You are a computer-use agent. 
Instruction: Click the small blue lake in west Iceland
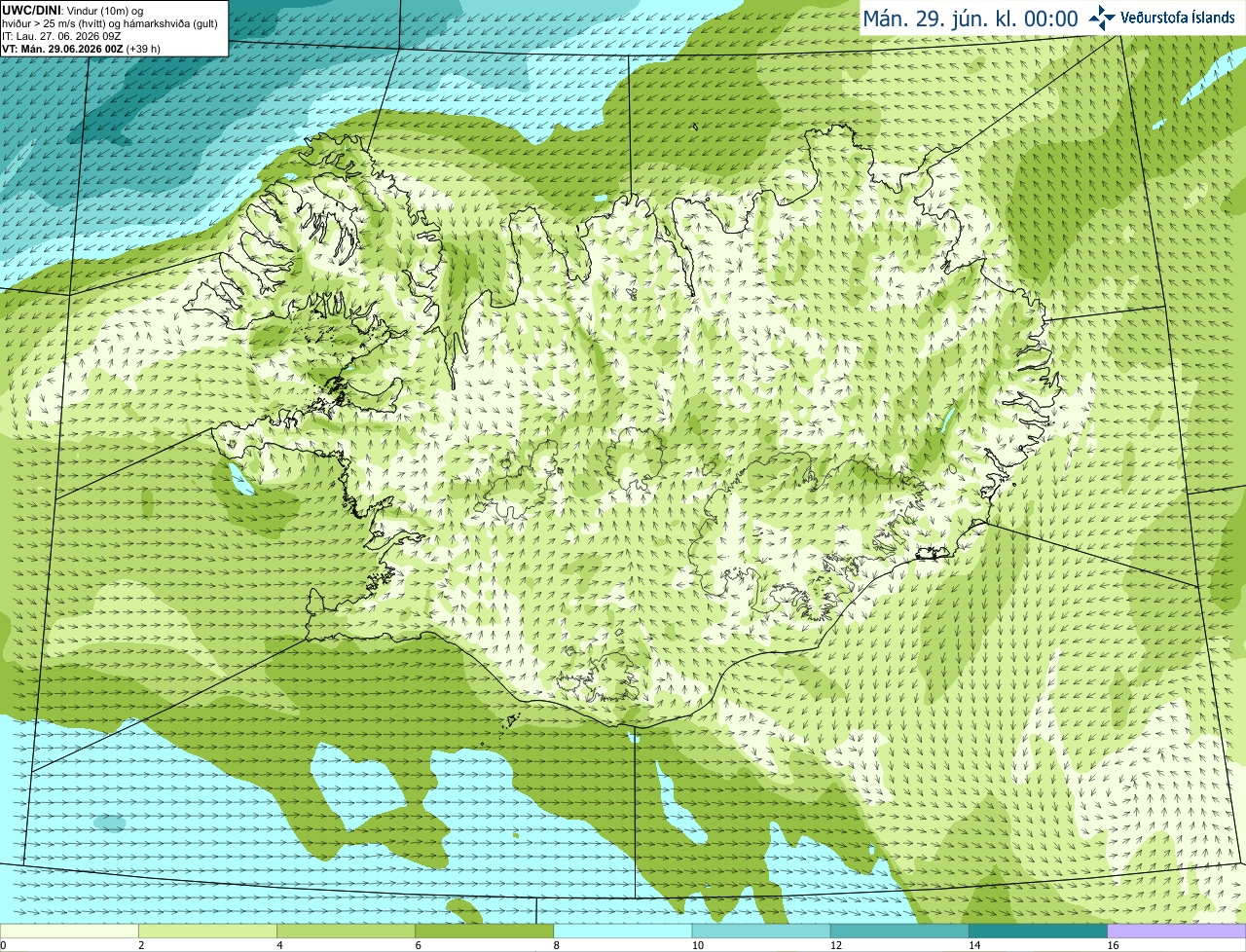(239, 479)
